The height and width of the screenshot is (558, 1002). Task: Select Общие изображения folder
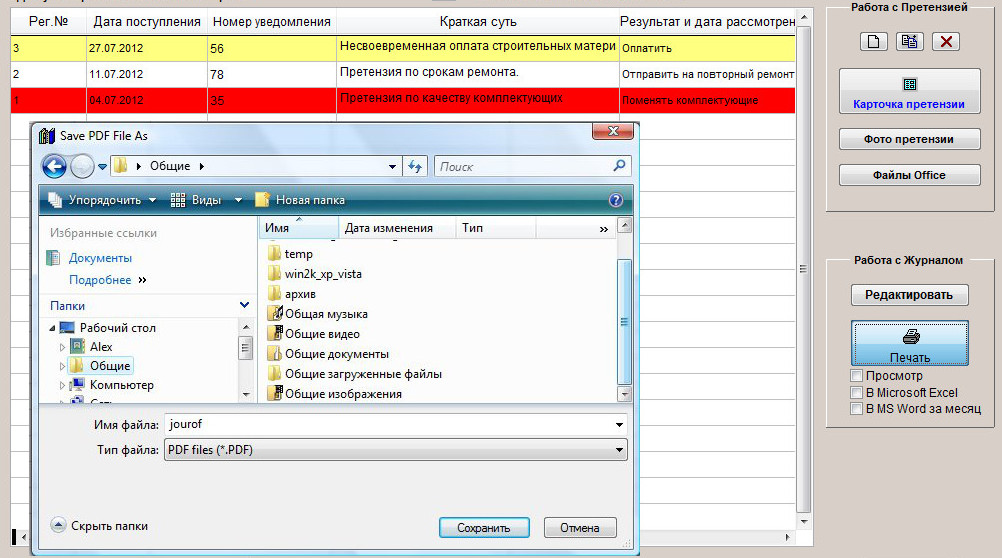pos(343,394)
